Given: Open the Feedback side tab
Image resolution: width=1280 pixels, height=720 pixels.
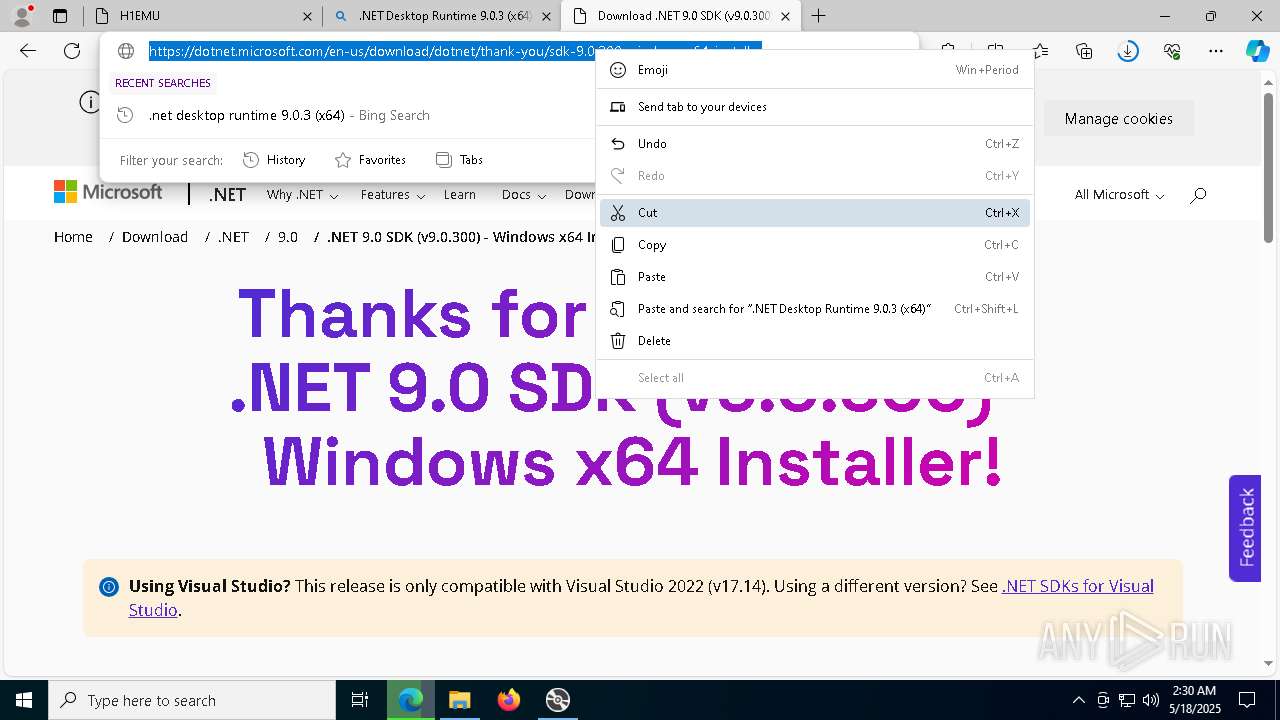Looking at the screenshot, I should pyautogui.click(x=1245, y=528).
